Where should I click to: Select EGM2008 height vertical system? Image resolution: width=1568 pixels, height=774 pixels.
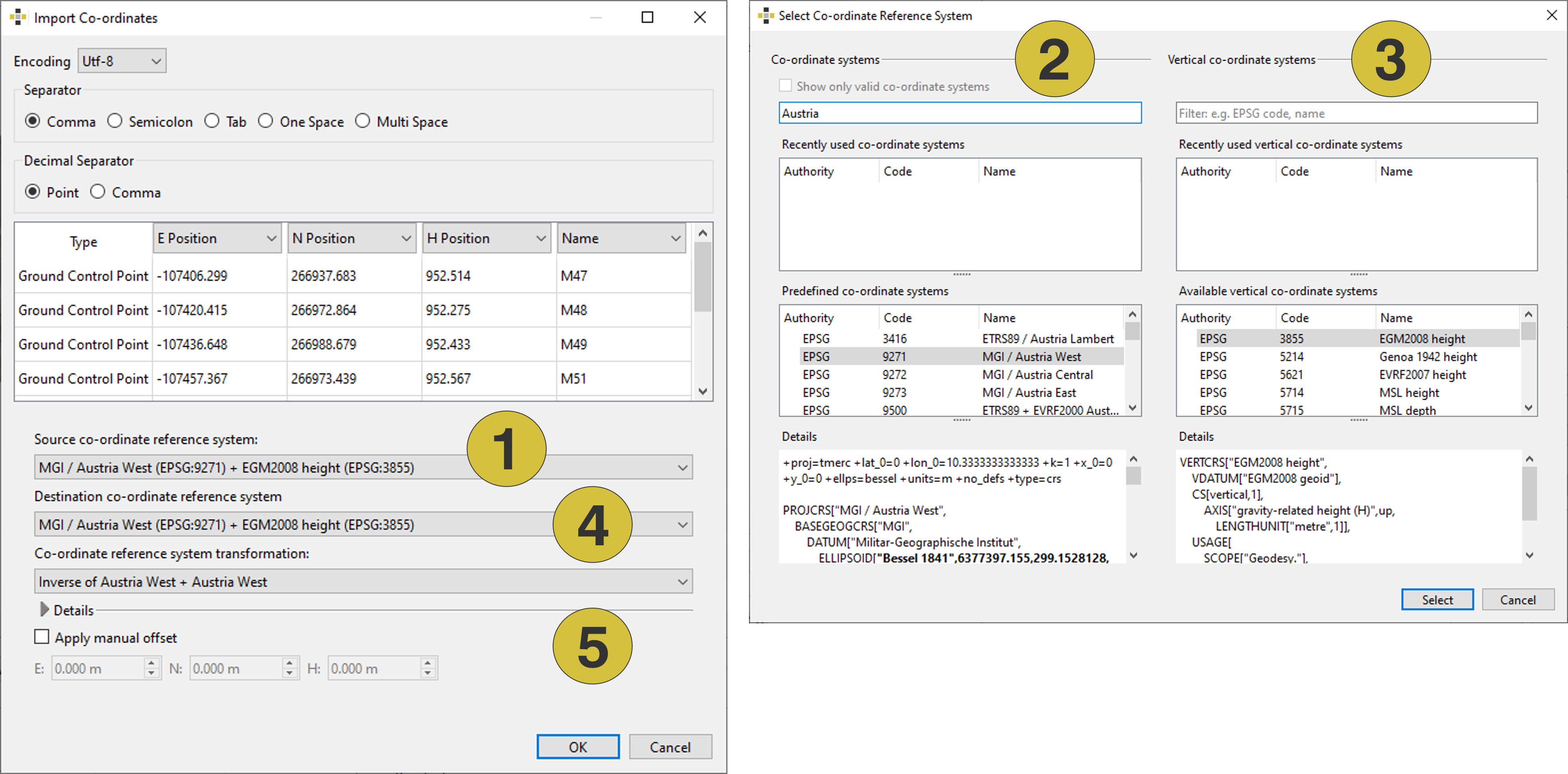coord(1358,338)
